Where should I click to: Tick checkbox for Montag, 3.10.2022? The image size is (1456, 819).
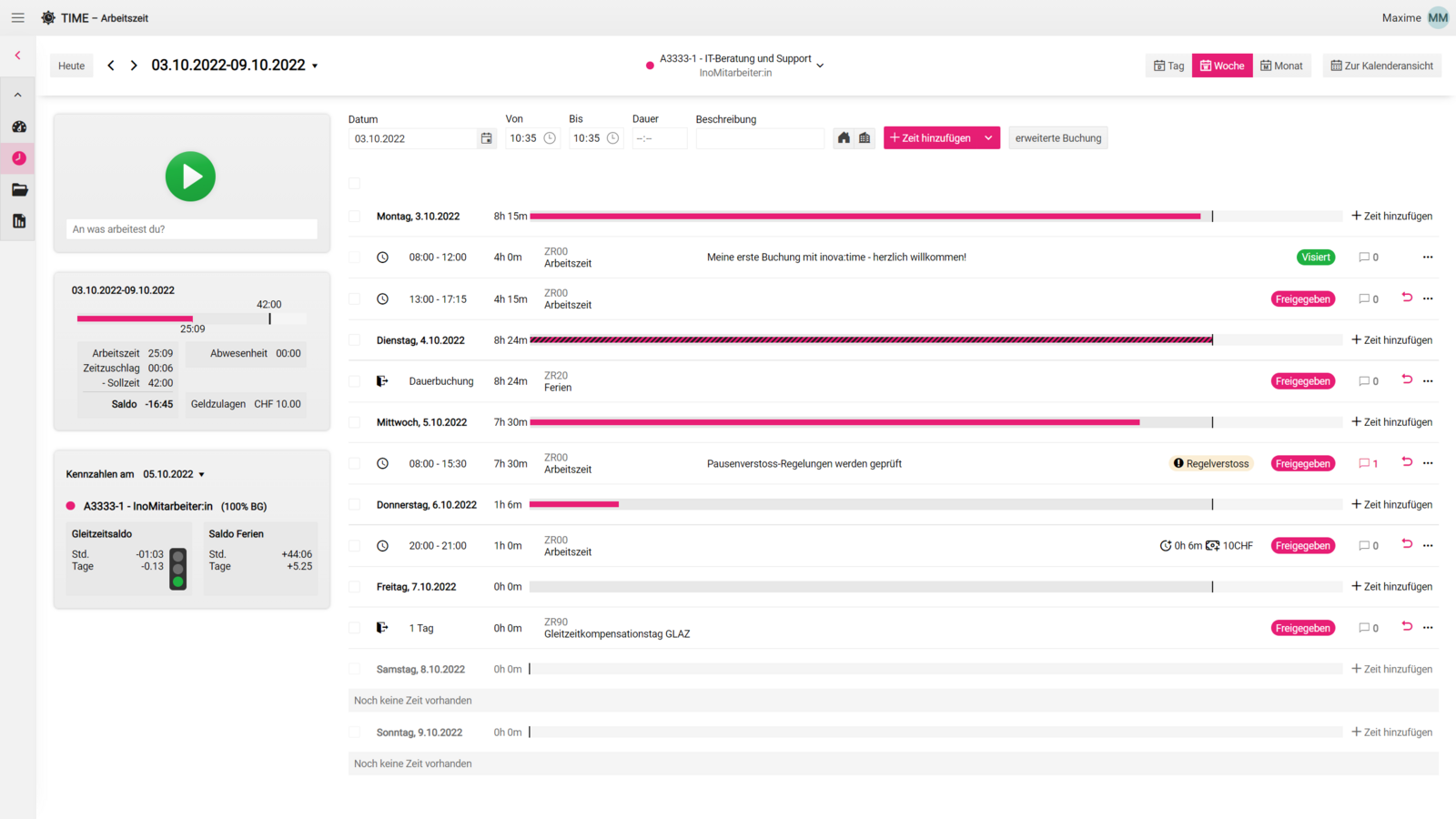355,217
